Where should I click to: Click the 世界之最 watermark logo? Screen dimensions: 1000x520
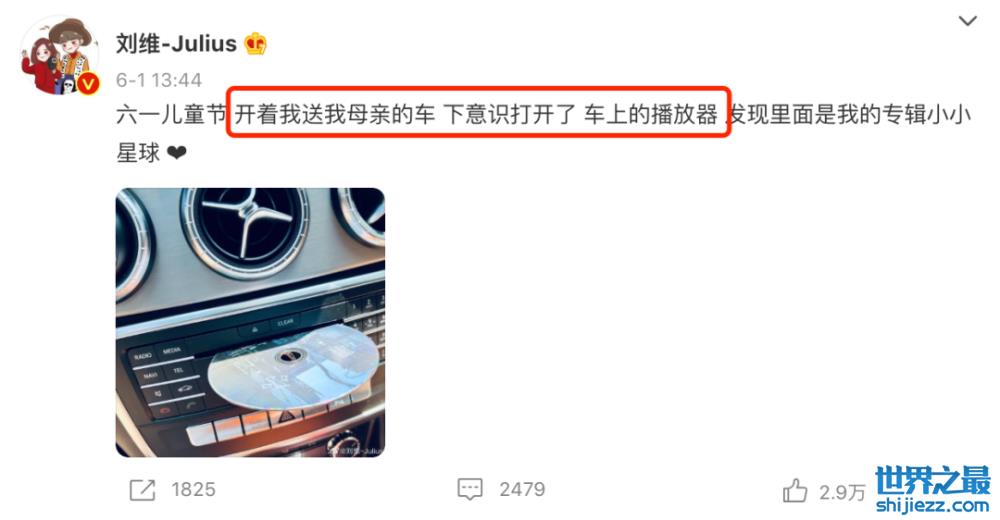pyautogui.click(x=932, y=480)
